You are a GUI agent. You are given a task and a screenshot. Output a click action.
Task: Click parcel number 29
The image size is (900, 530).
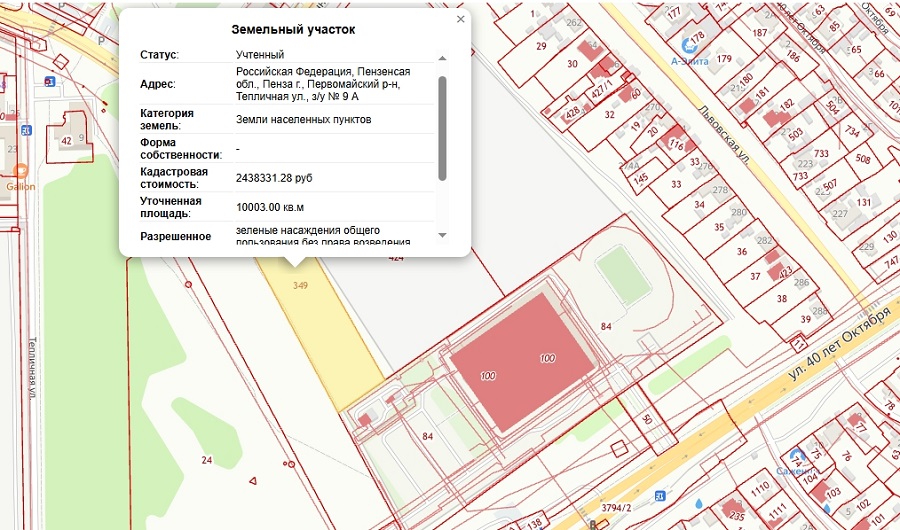pyautogui.click(x=541, y=46)
